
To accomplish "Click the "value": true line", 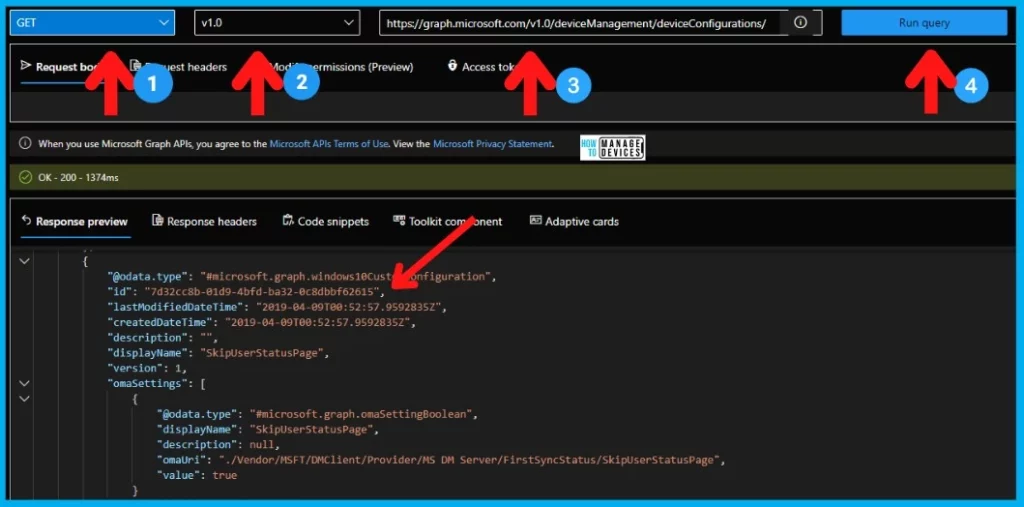I will pyautogui.click(x=197, y=475).
